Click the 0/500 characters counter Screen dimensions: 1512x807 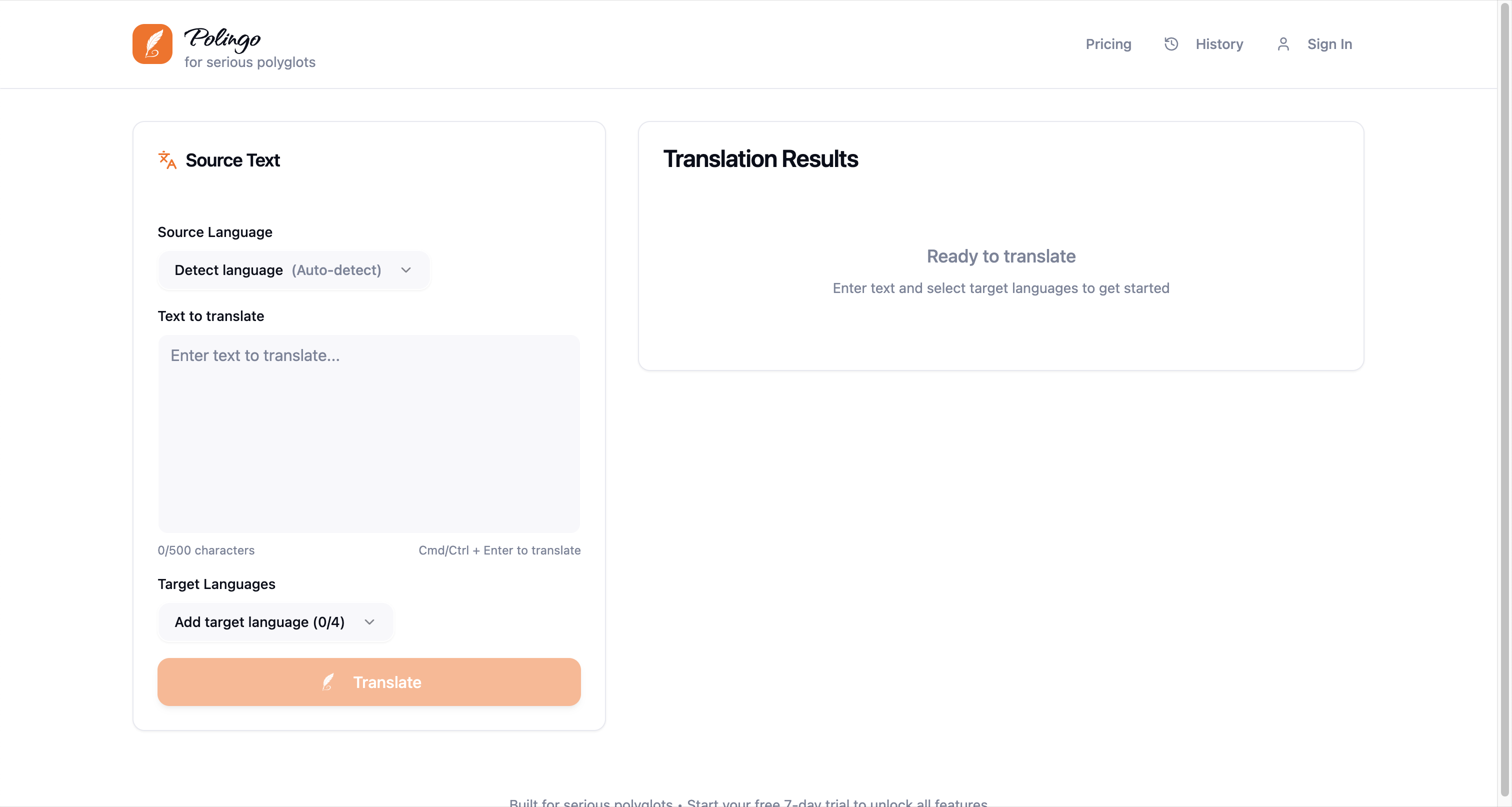coord(206,550)
